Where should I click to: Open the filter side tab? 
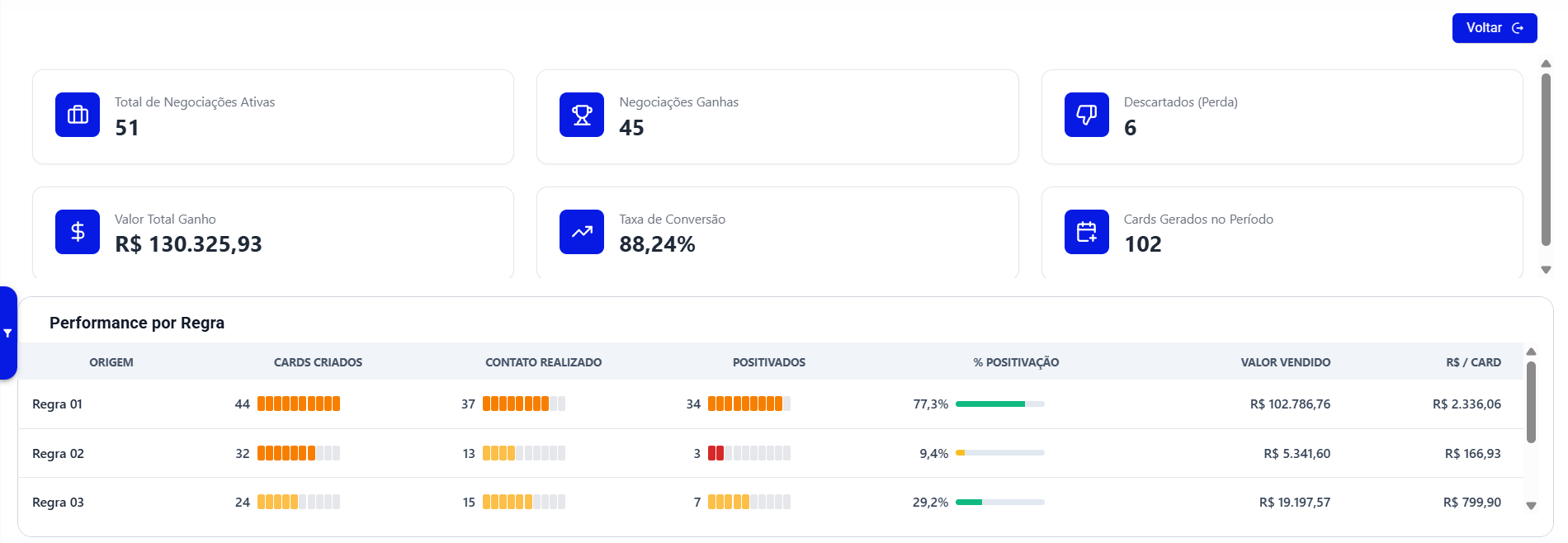point(7,333)
